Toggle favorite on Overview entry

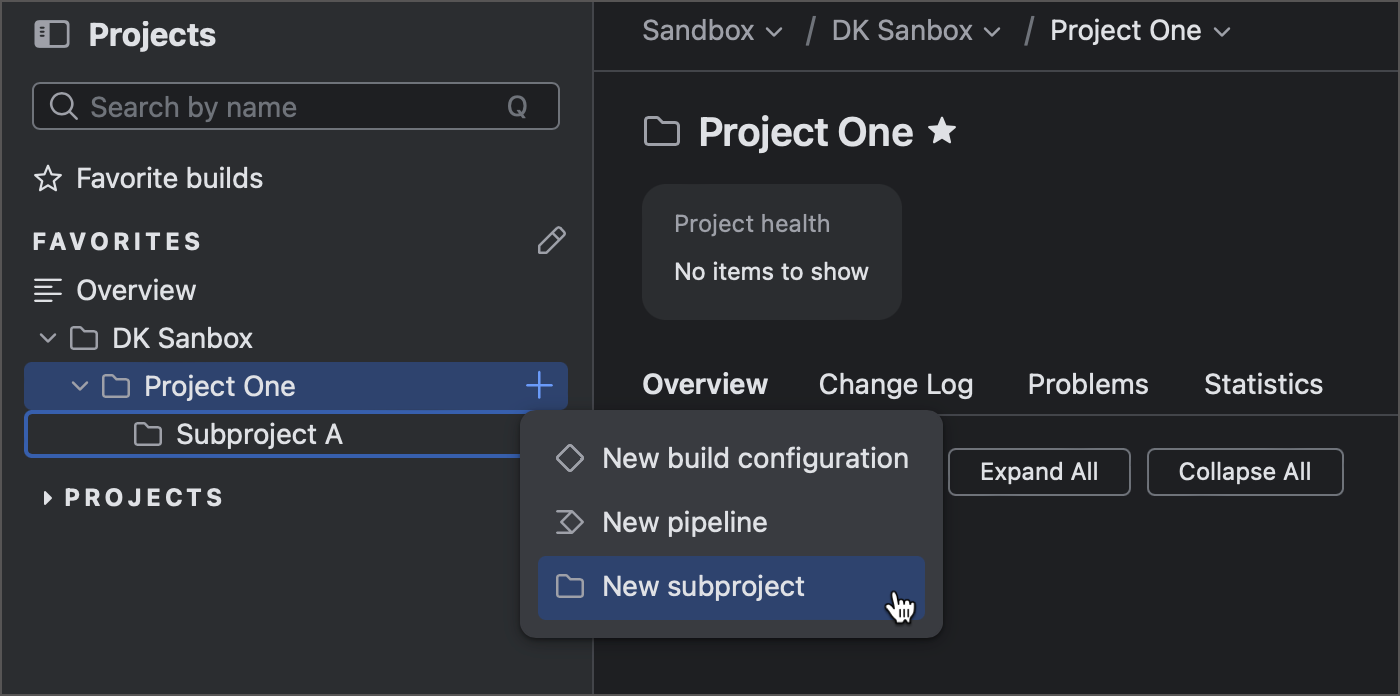[x=46, y=290]
